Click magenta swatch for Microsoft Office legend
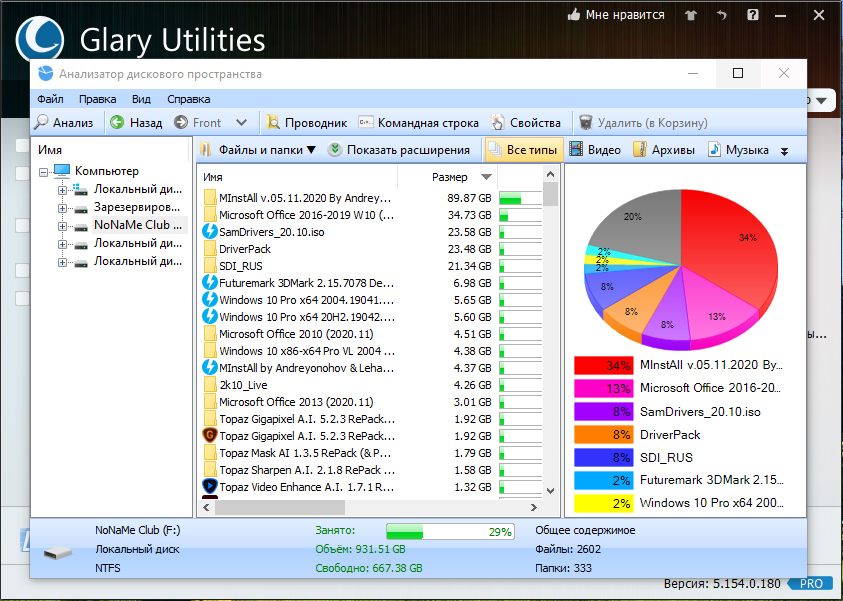Image resolution: width=843 pixels, height=601 pixels. click(x=603, y=388)
